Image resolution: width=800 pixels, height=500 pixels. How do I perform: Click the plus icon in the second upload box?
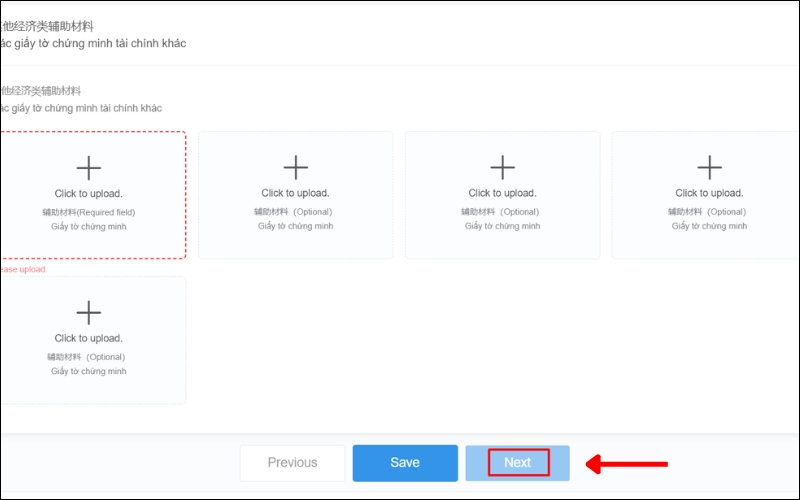[x=296, y=167]
